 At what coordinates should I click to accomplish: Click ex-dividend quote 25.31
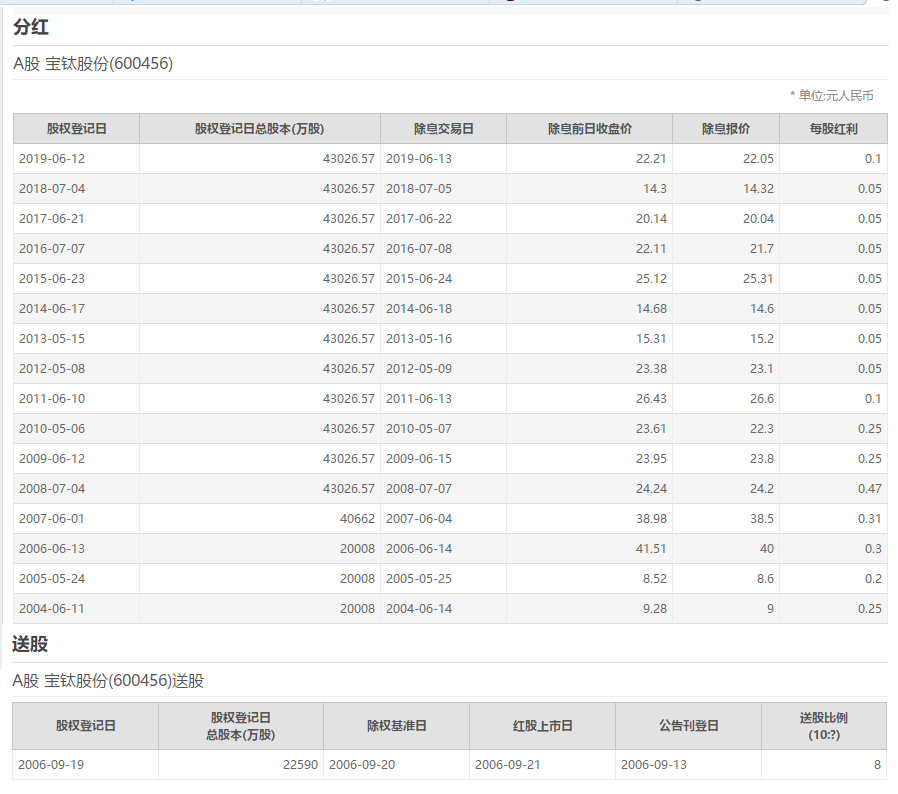tap(758, 278)
